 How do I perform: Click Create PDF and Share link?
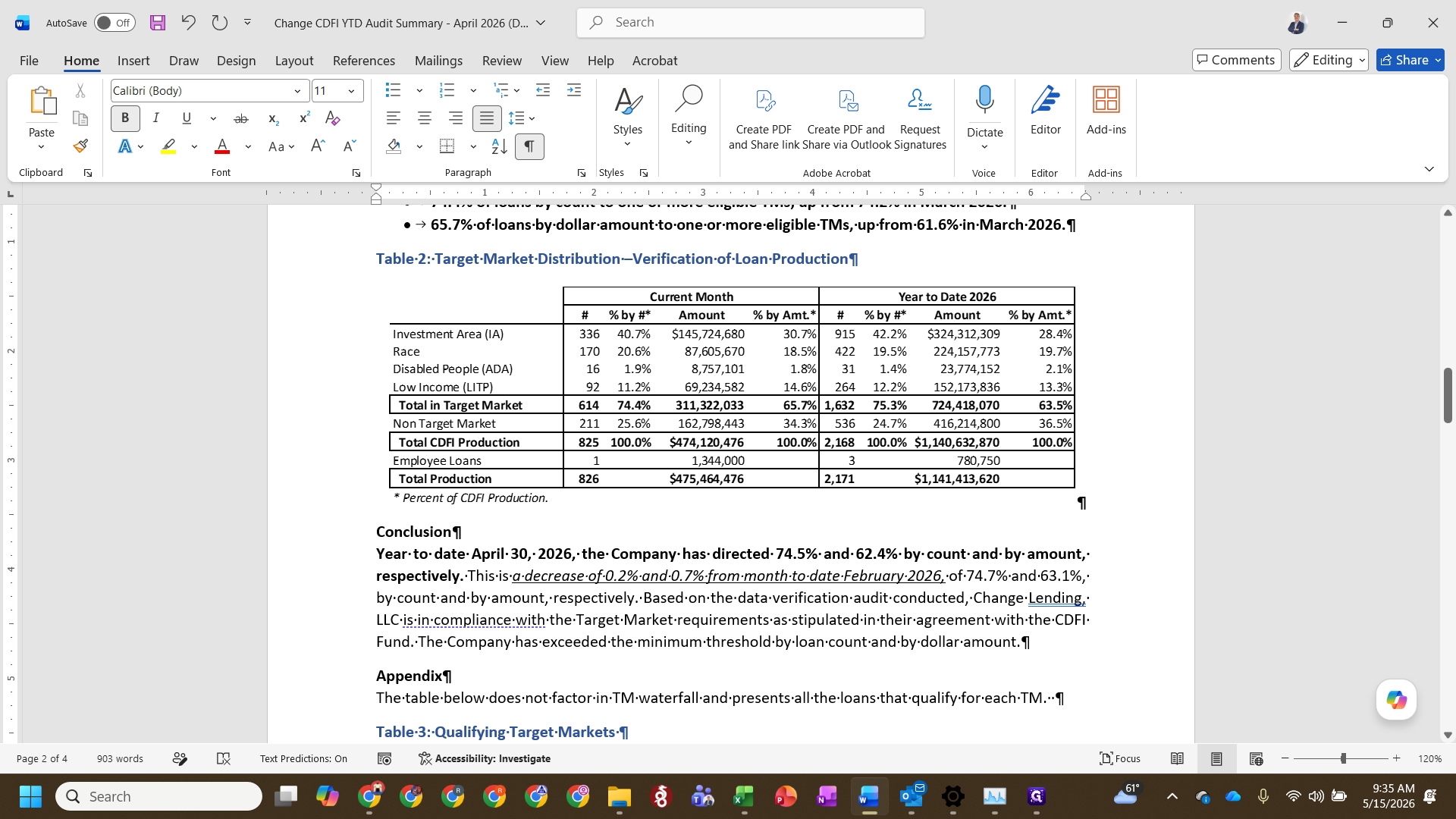pyautogui.click(x=764, y=118)
